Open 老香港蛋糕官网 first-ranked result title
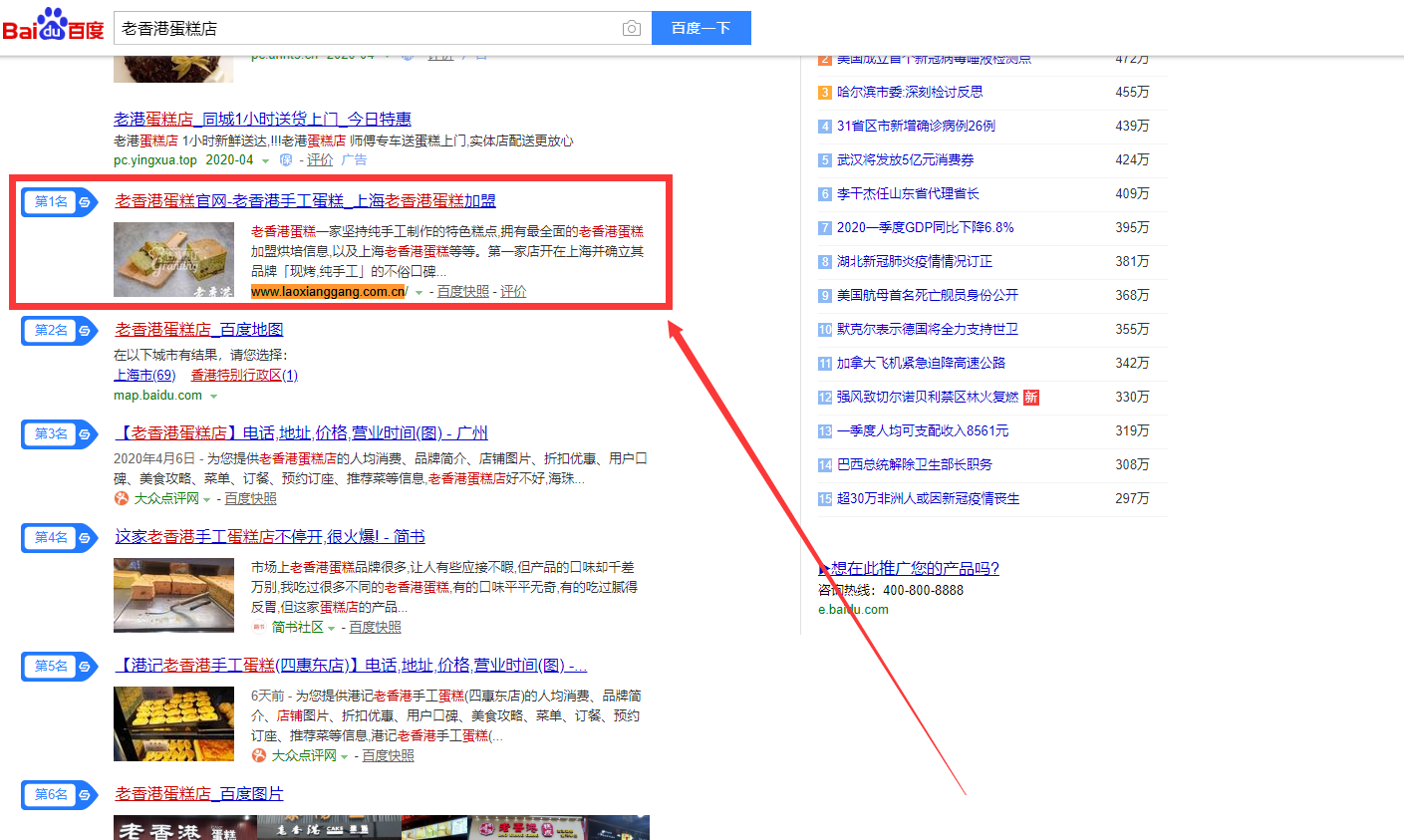1404x840 pixels. tap(305, 200)
